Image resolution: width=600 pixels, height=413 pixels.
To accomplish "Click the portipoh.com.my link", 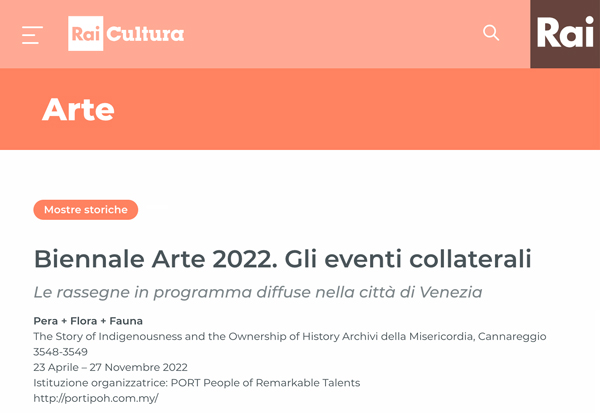I will pyautogui.click(x=96, y=398).
